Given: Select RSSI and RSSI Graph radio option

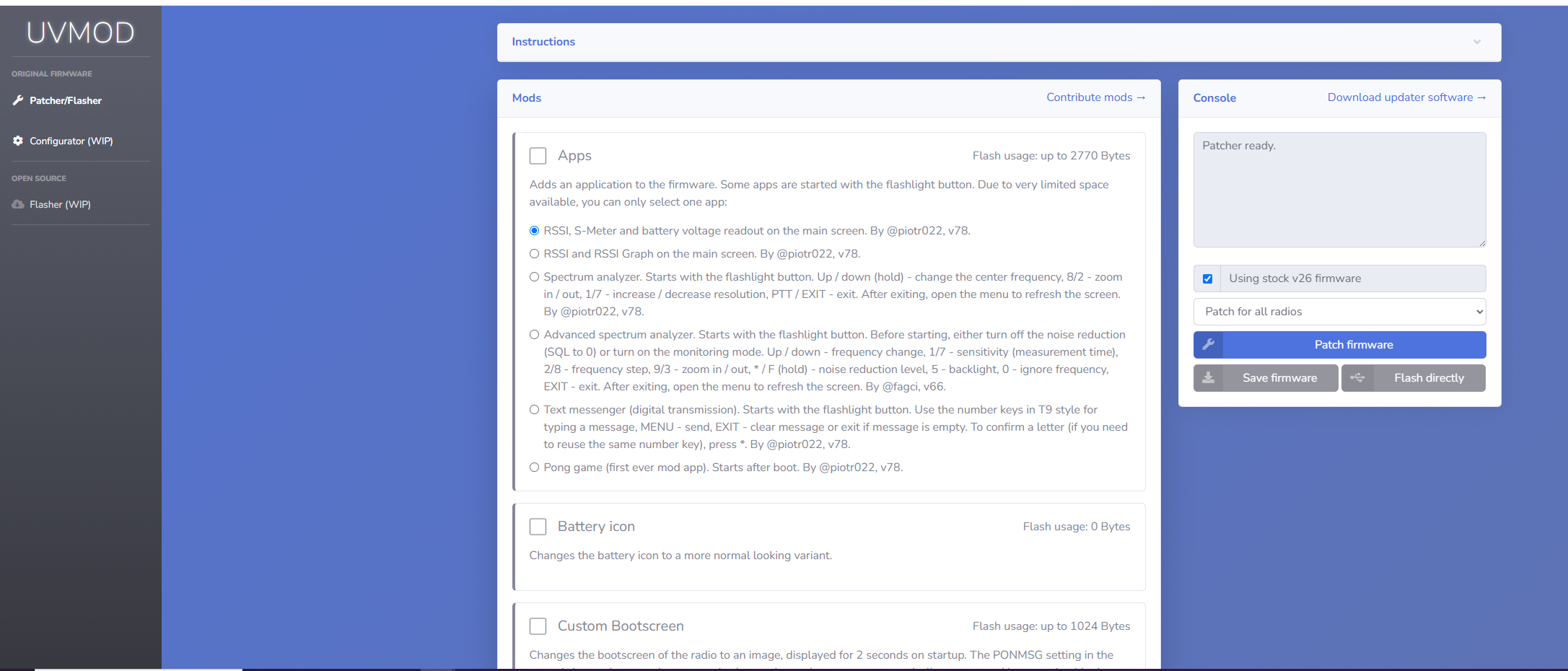Looking at the screenshot, I should pos(535,254).
